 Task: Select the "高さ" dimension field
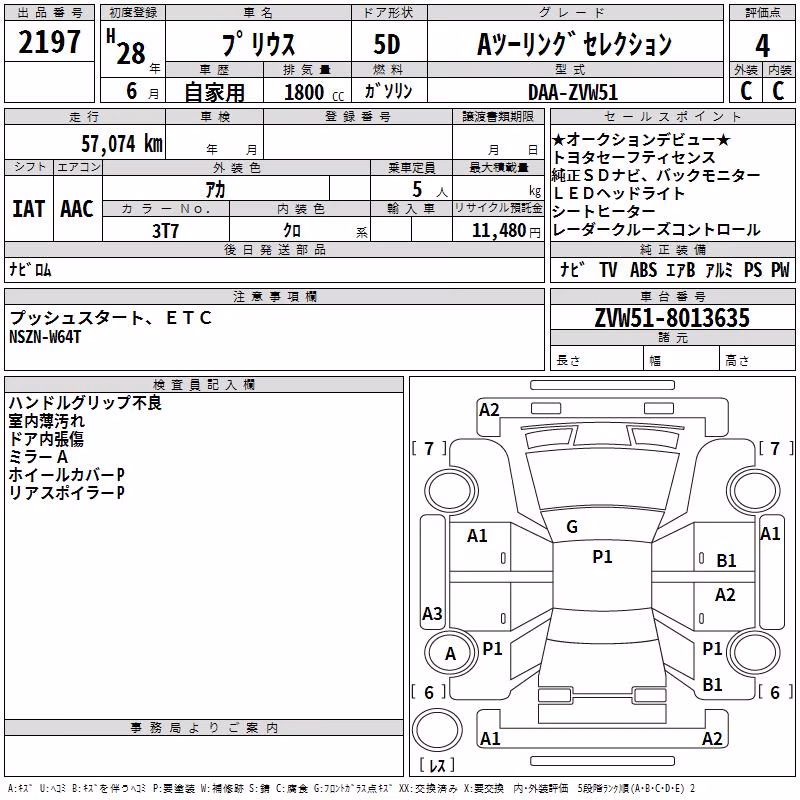(x=758, y=360)
